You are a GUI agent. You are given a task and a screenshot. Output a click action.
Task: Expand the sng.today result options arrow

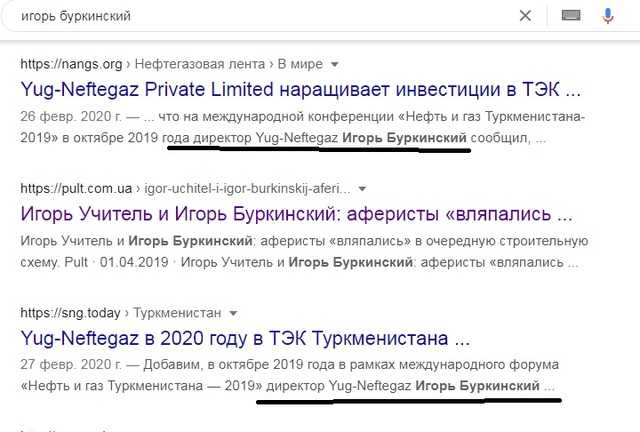pos(233,314)
